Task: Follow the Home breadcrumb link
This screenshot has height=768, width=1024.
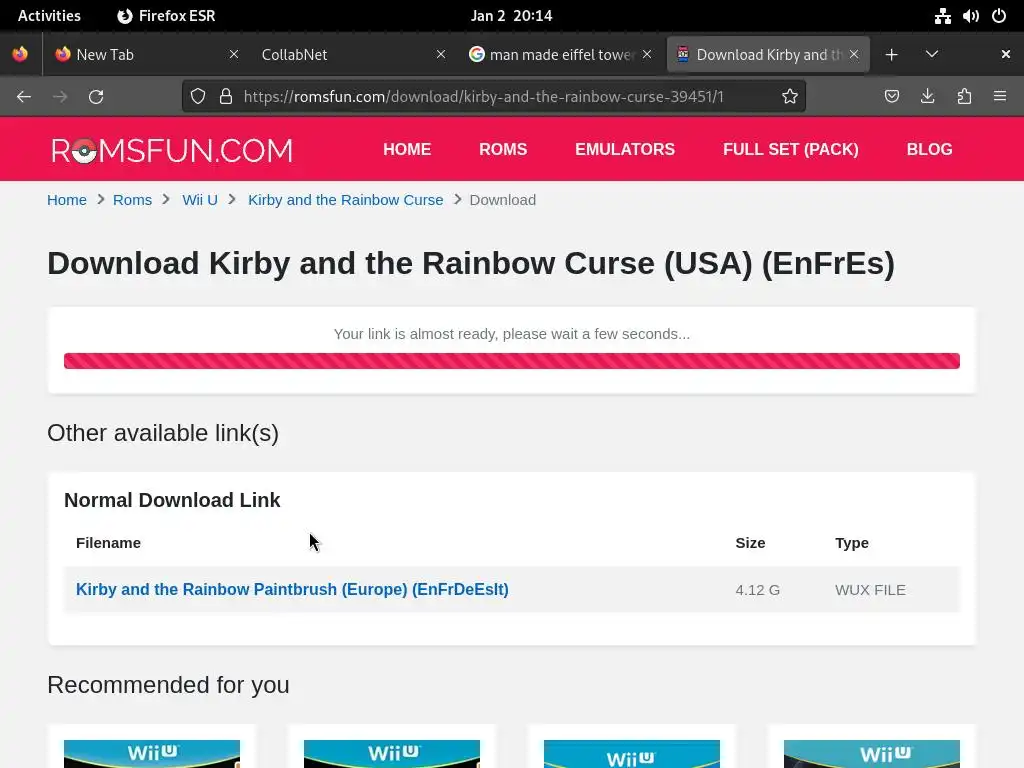Action: [x=67, y=200]
